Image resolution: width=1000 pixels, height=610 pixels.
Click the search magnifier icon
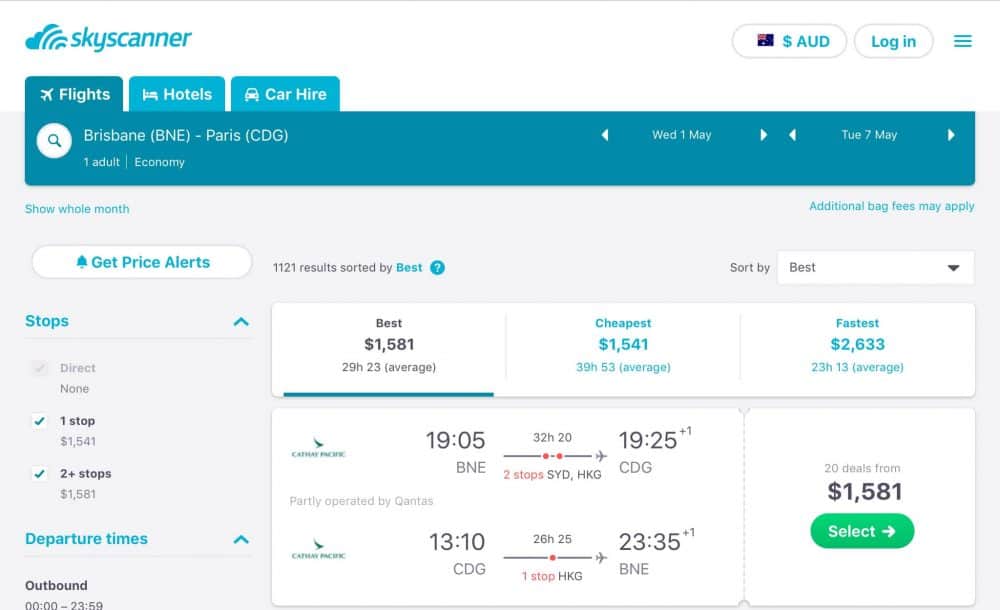point(54,140)
